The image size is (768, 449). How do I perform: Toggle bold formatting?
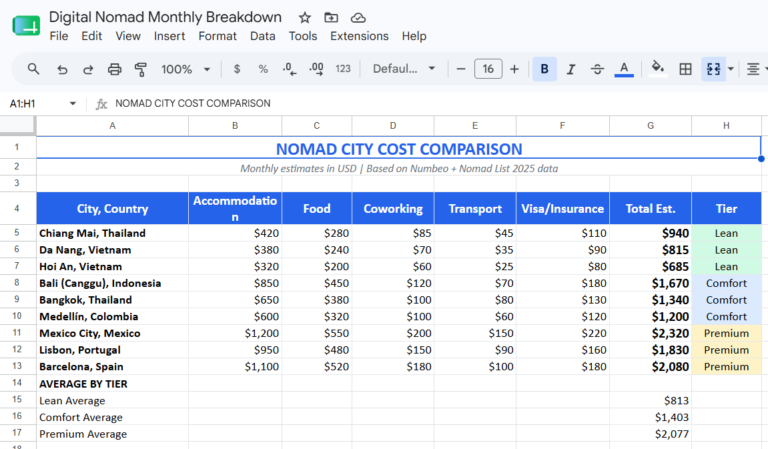point(544,69)
